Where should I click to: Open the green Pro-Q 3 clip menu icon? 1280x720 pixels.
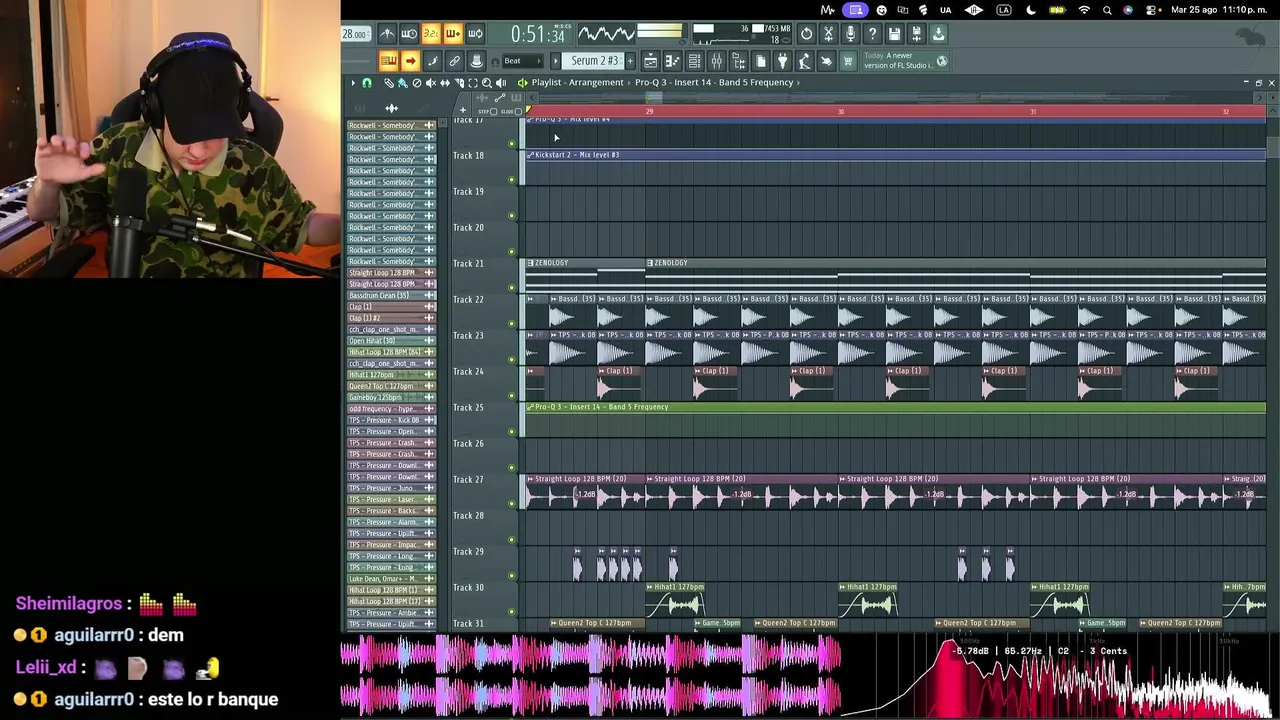(x=530, y=407)
